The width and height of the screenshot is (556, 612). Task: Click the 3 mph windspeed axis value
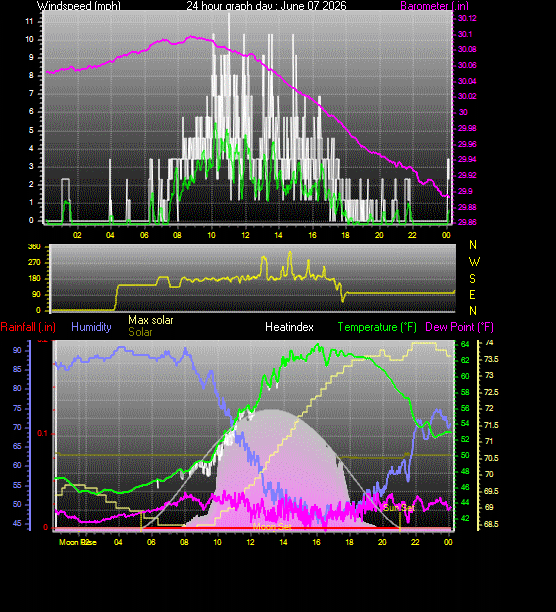[x=31, y=166]
